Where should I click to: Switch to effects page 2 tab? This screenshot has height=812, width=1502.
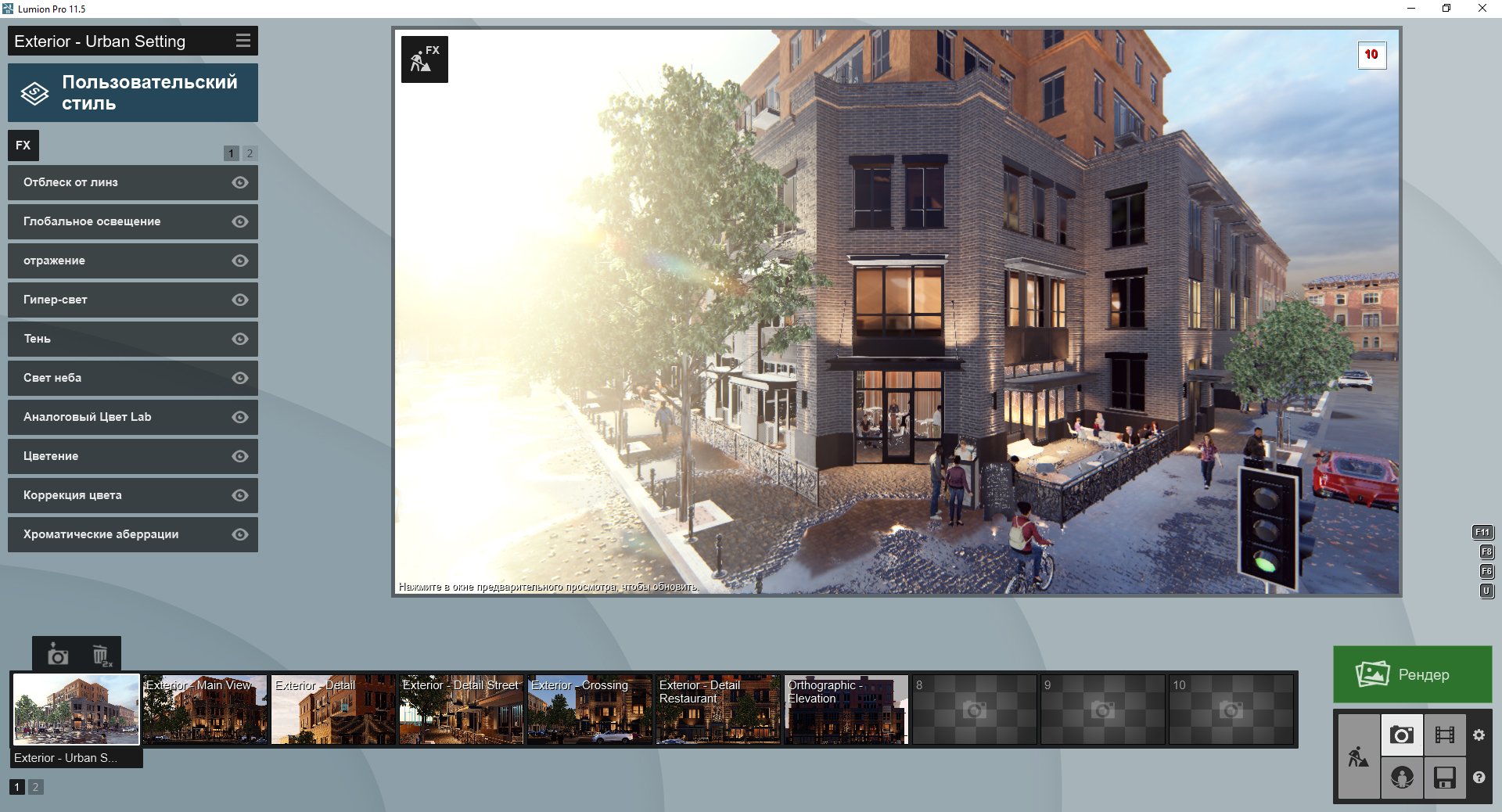(x=250, y=153)
